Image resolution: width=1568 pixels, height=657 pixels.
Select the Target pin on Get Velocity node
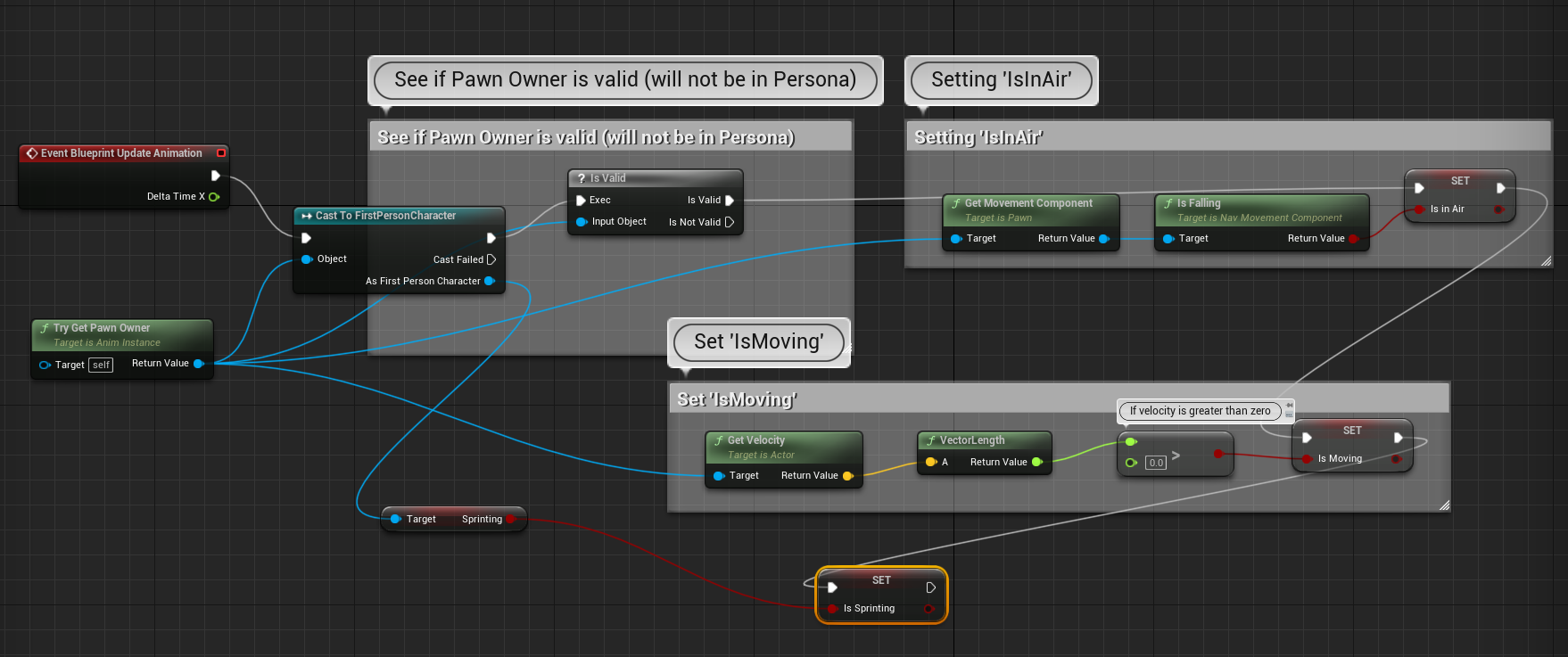(x=719, y=476)
